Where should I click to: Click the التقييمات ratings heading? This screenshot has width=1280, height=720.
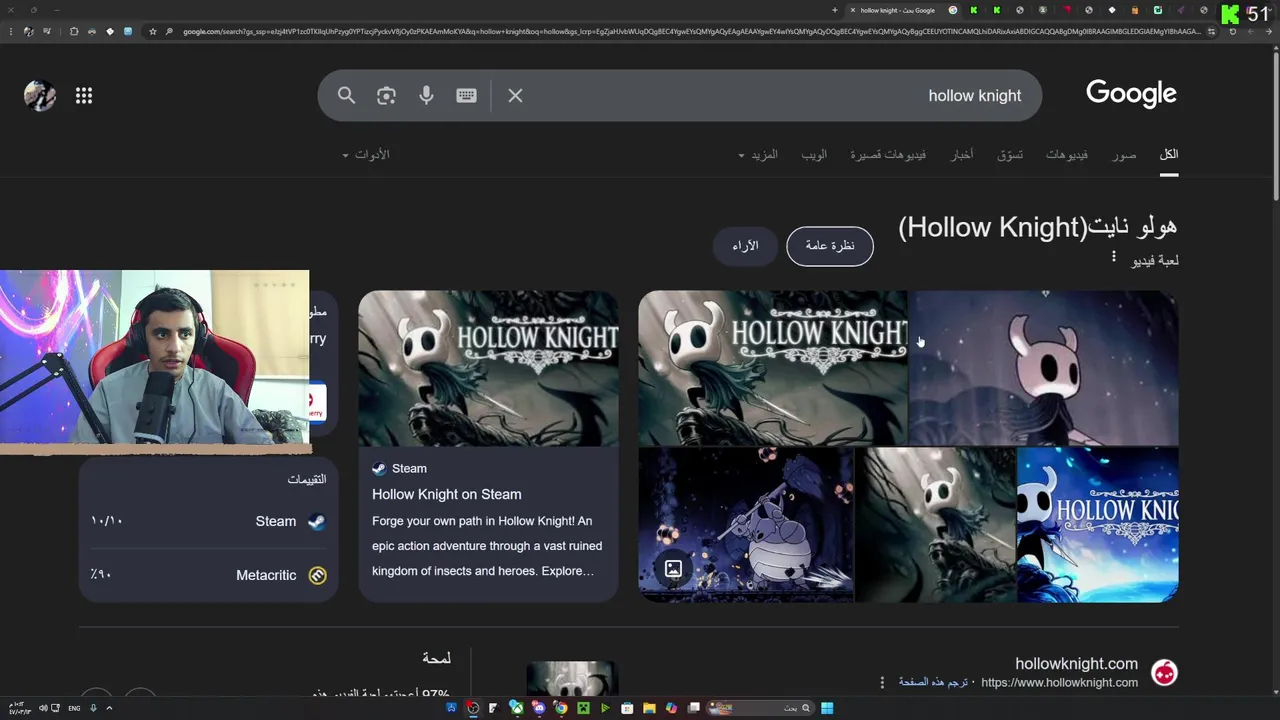click(307, 479)
